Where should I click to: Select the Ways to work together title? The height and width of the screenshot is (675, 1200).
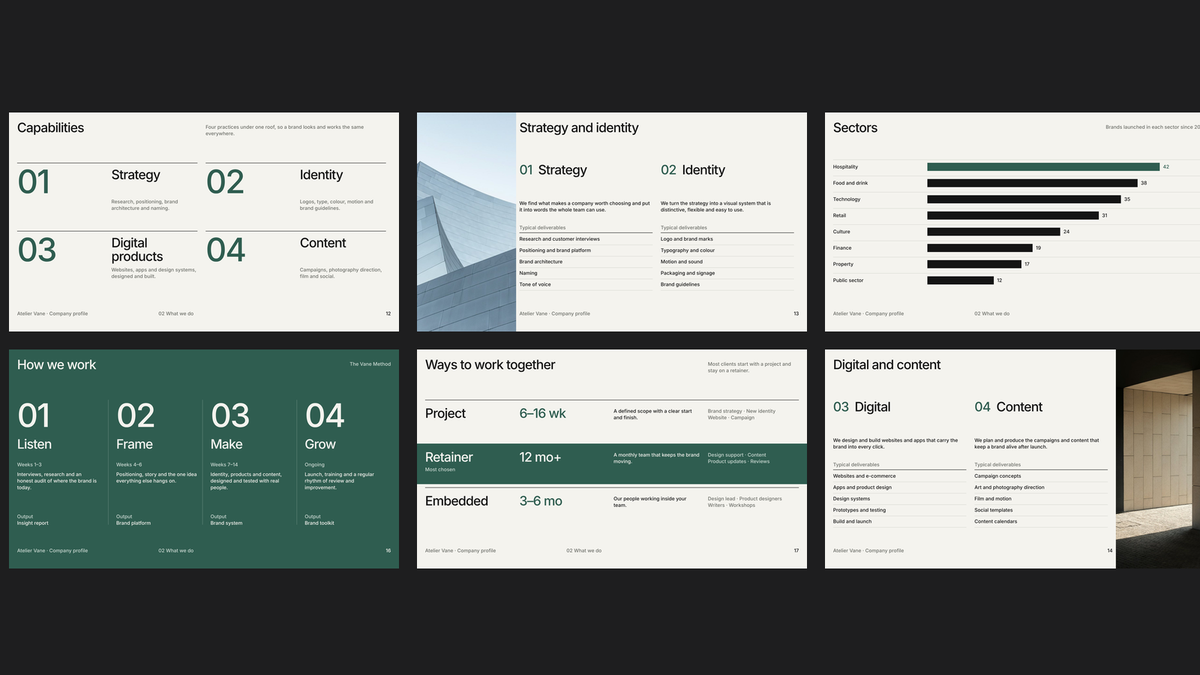(490, 365)
